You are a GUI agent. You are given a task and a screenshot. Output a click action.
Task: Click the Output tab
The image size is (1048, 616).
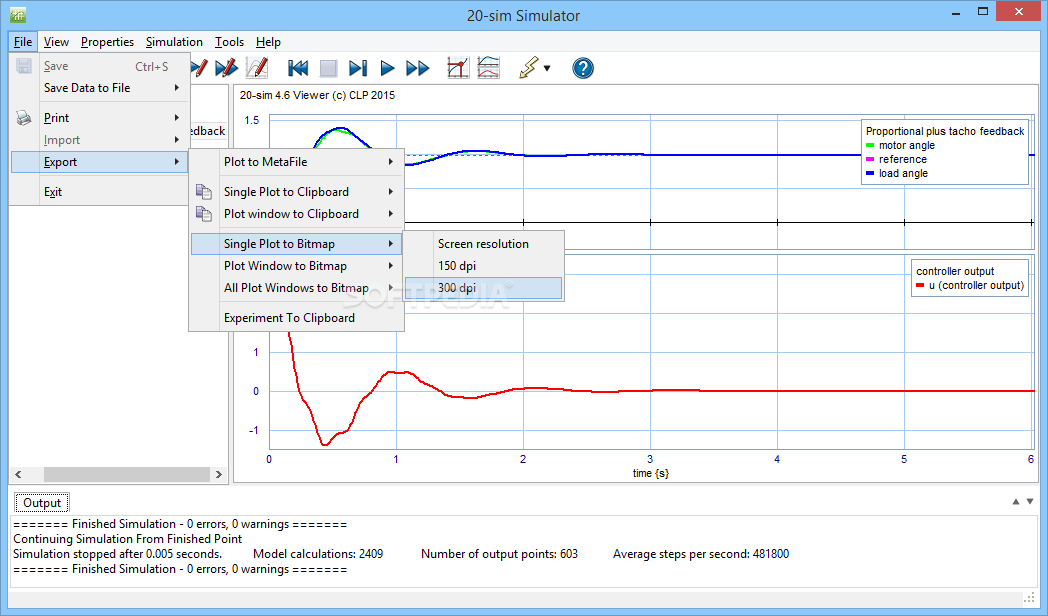click(x=42, y=503)
